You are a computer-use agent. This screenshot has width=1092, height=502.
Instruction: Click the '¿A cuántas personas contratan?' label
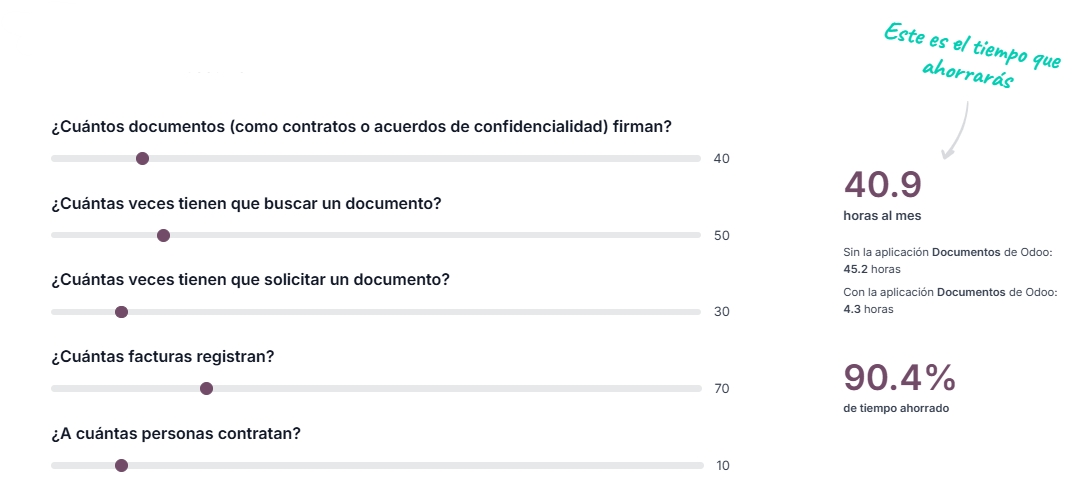pyautogui.click(x=176, y=433)
